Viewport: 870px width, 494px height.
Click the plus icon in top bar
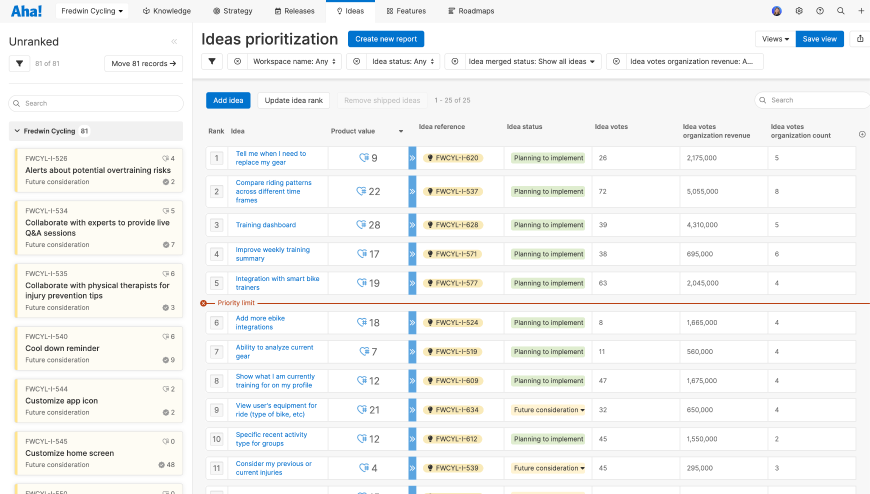(861, 11)
